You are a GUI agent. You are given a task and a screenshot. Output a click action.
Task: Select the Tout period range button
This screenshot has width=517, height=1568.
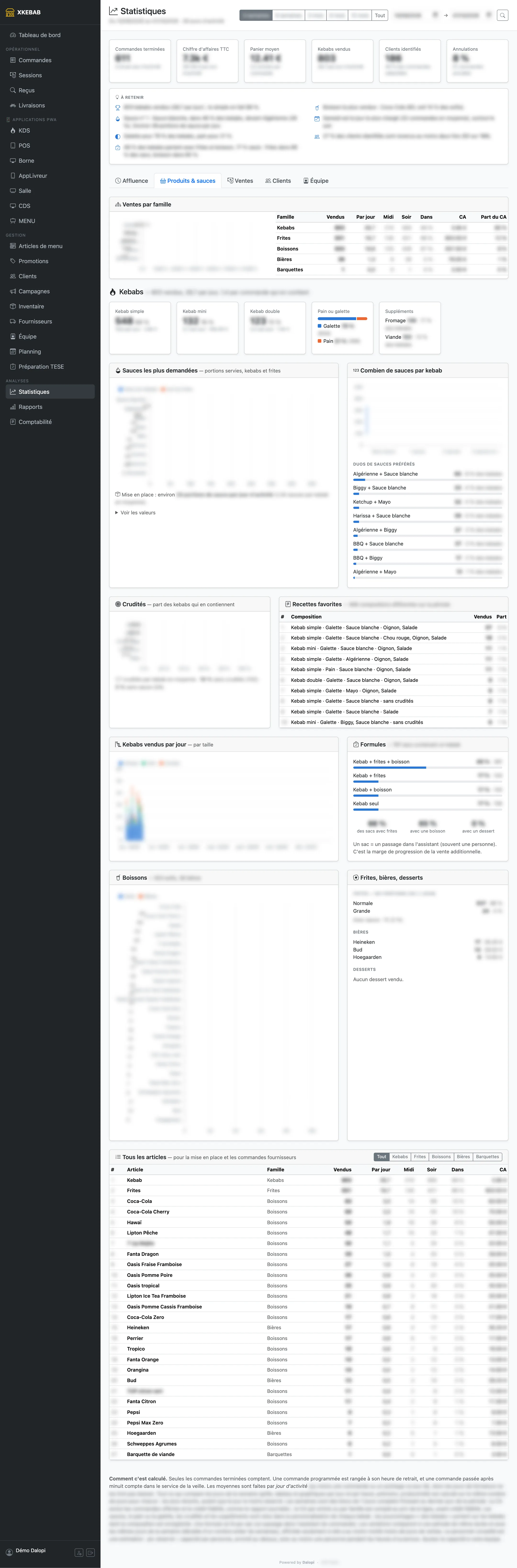coord(380,15)
